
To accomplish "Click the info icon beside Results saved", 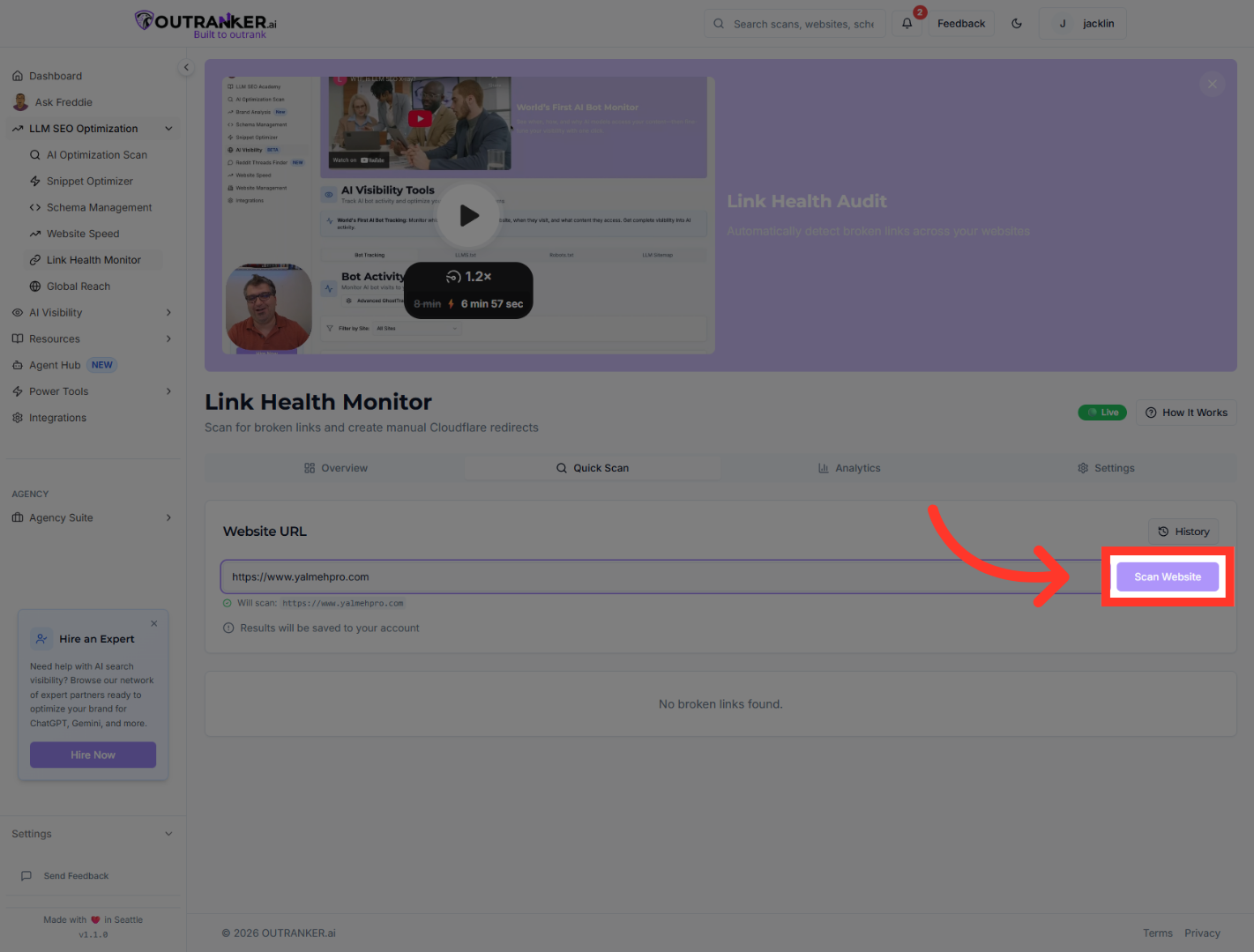I will pos(229,628).
